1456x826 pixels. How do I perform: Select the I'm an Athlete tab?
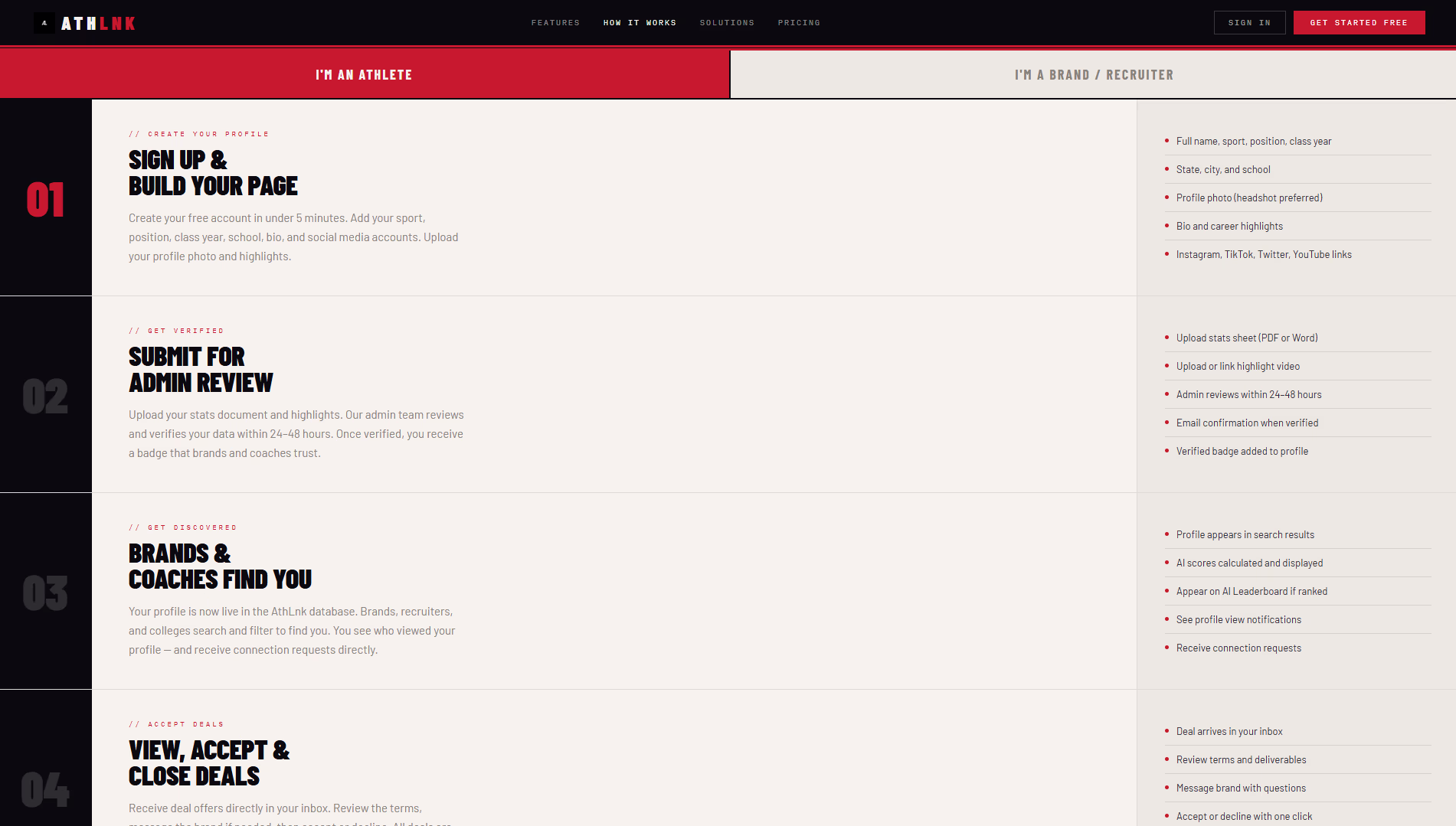pos(365,75)
